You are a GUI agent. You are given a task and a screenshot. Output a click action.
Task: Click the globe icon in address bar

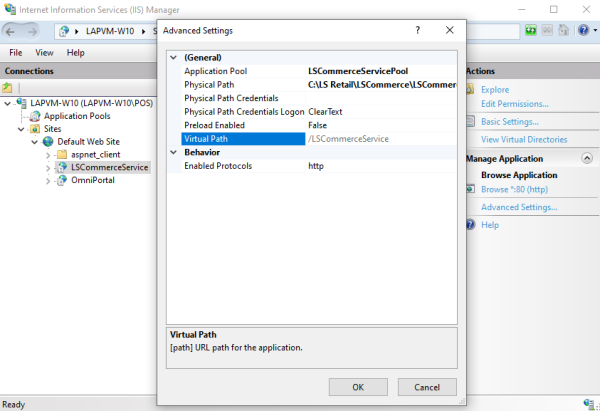click(64, 31)
